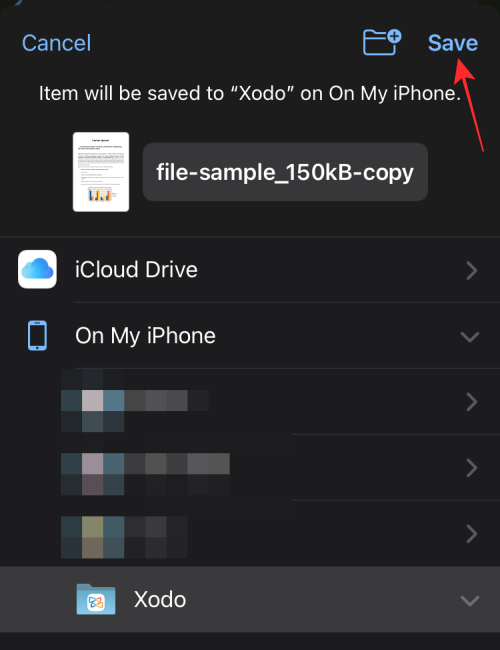Viewport: 500px width, 650px height.
Task: Save the file to Xodo
Action: pos(453,43)
